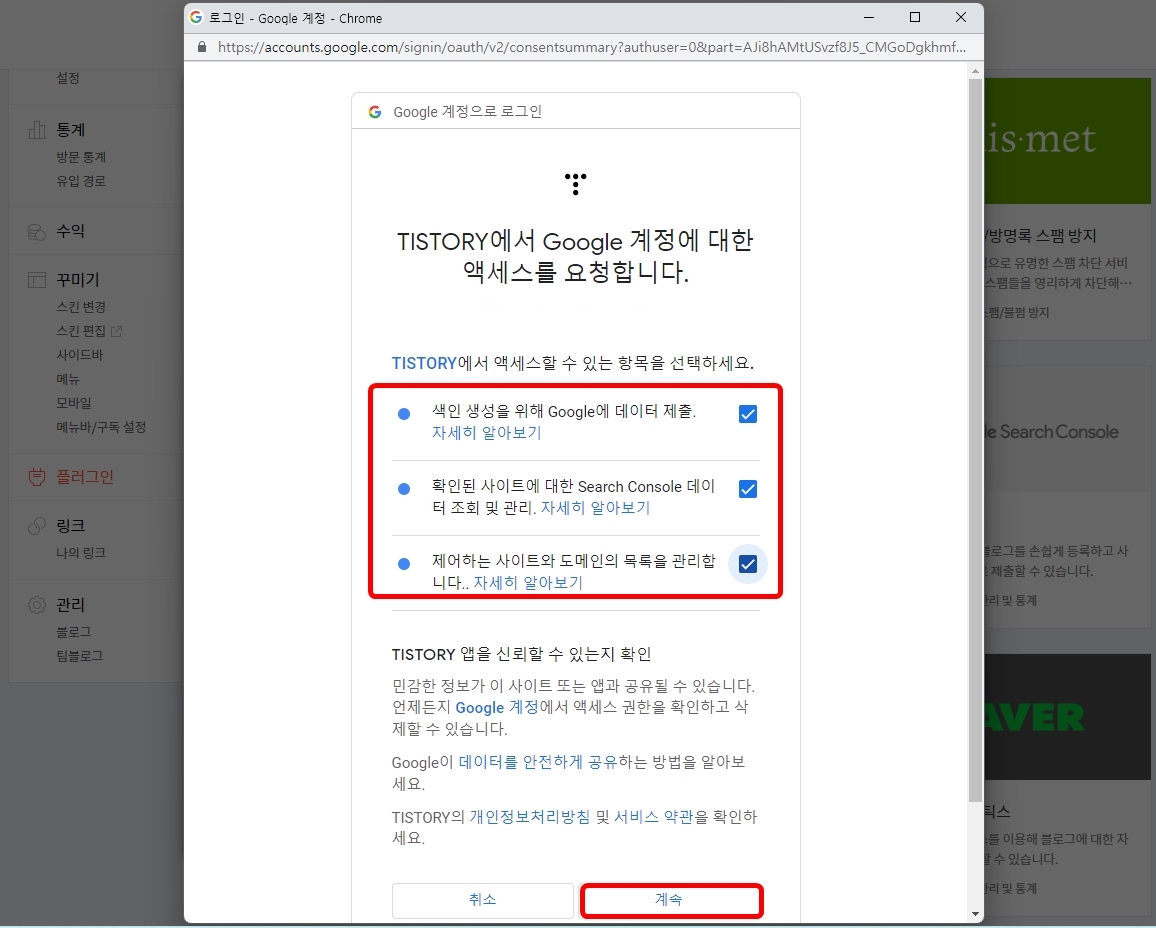The image size is (1156, 928).
Task: Click 관리 gear icon in Tistory sidebar
Action: tap(36, 605)
